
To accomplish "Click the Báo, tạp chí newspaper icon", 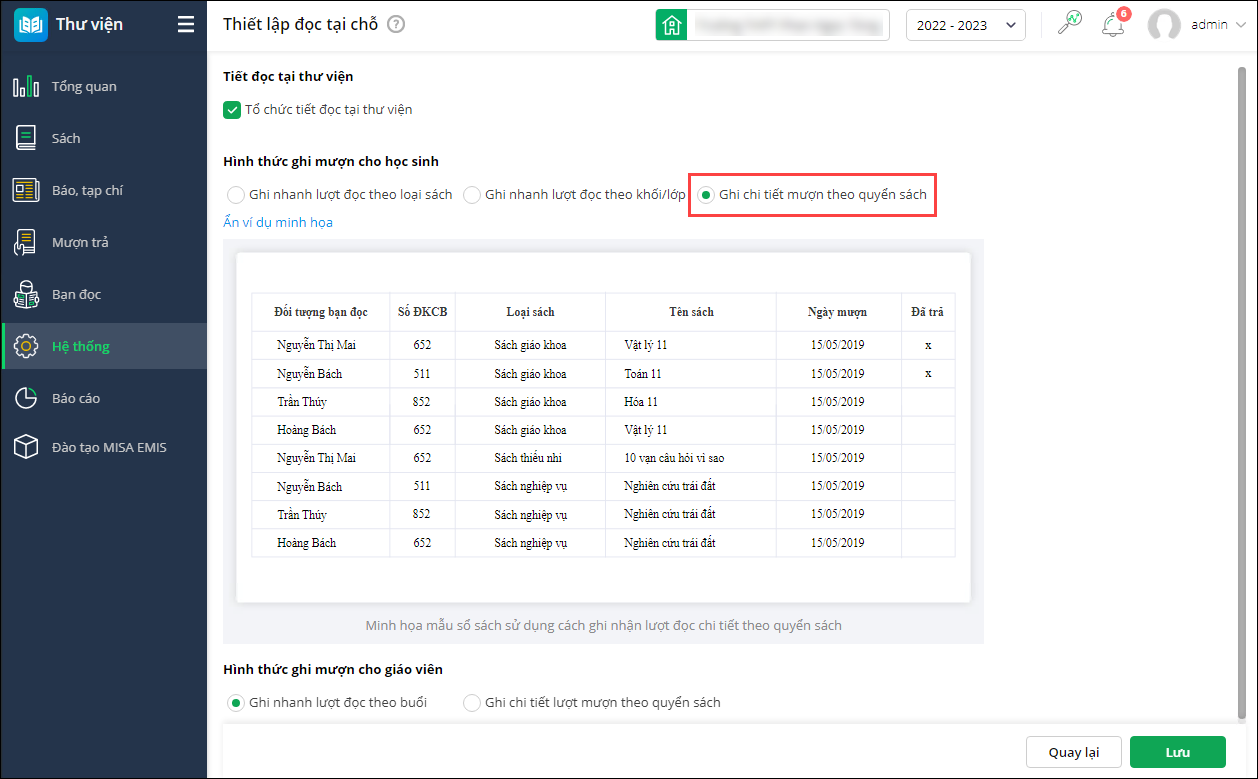I will pos(26,190).
